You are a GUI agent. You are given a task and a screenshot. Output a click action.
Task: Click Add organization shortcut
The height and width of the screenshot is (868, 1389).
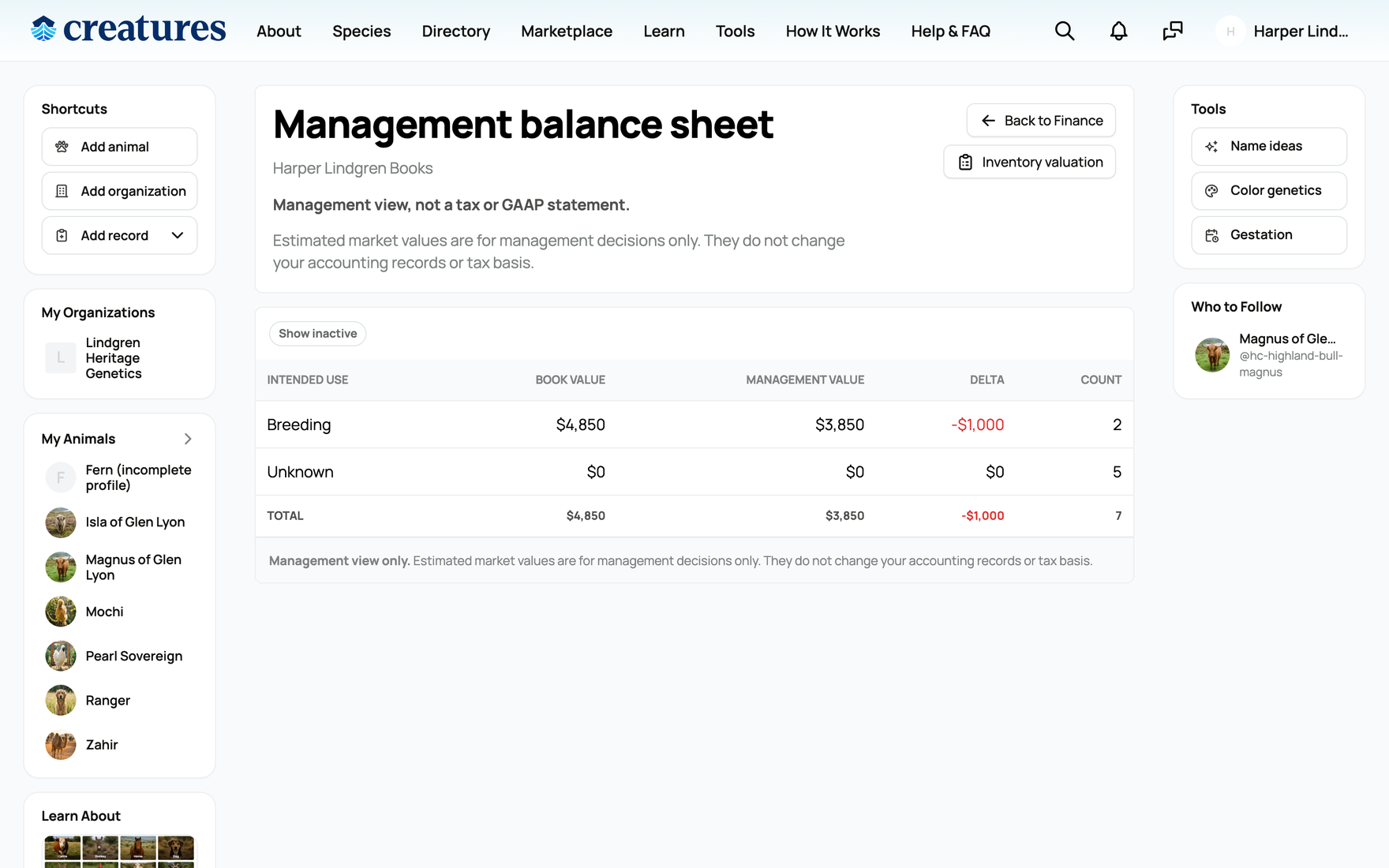click(119, 191)
